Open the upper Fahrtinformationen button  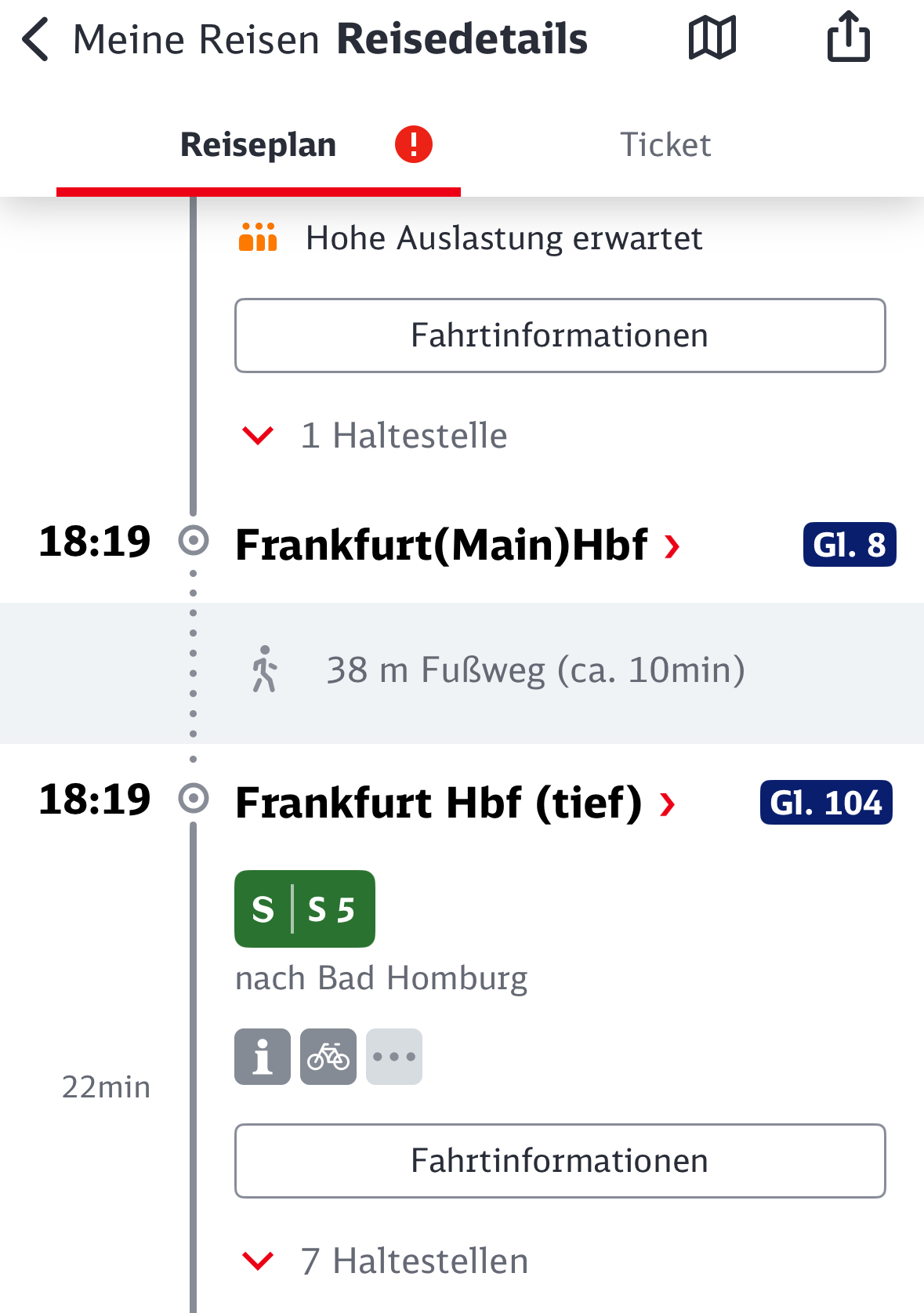560,336
